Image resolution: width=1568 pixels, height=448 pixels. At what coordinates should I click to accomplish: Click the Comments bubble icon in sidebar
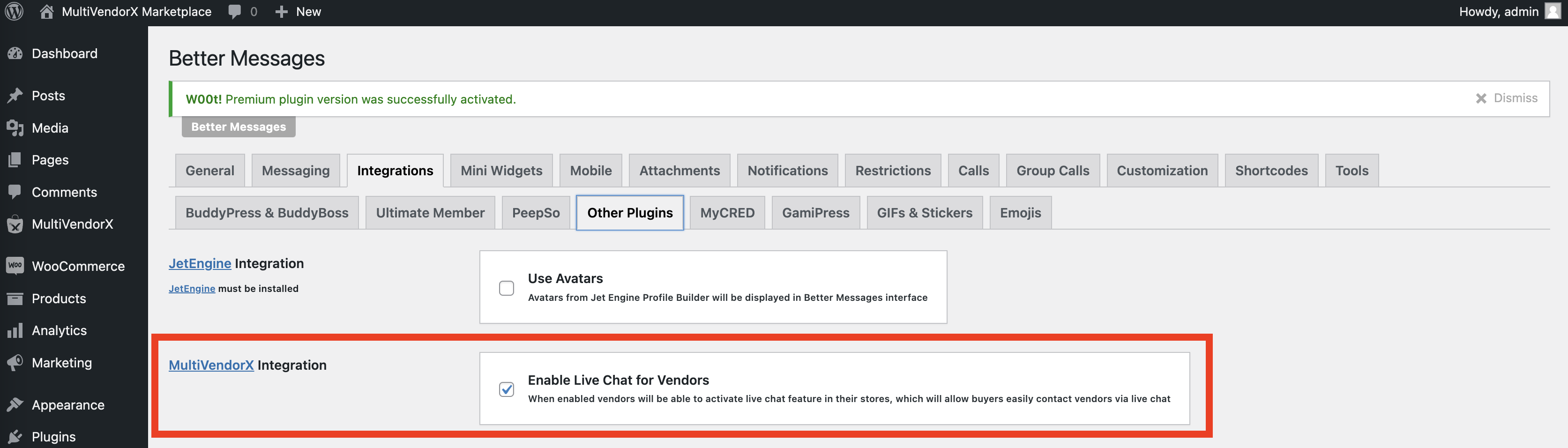(15, 192)
